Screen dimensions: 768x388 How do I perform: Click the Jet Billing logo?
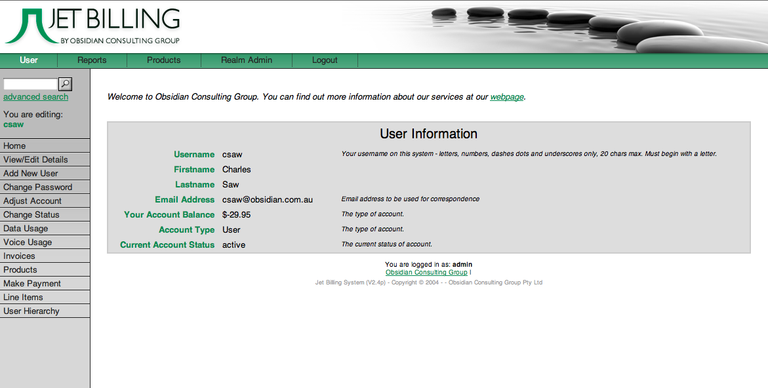coord(93,26)
